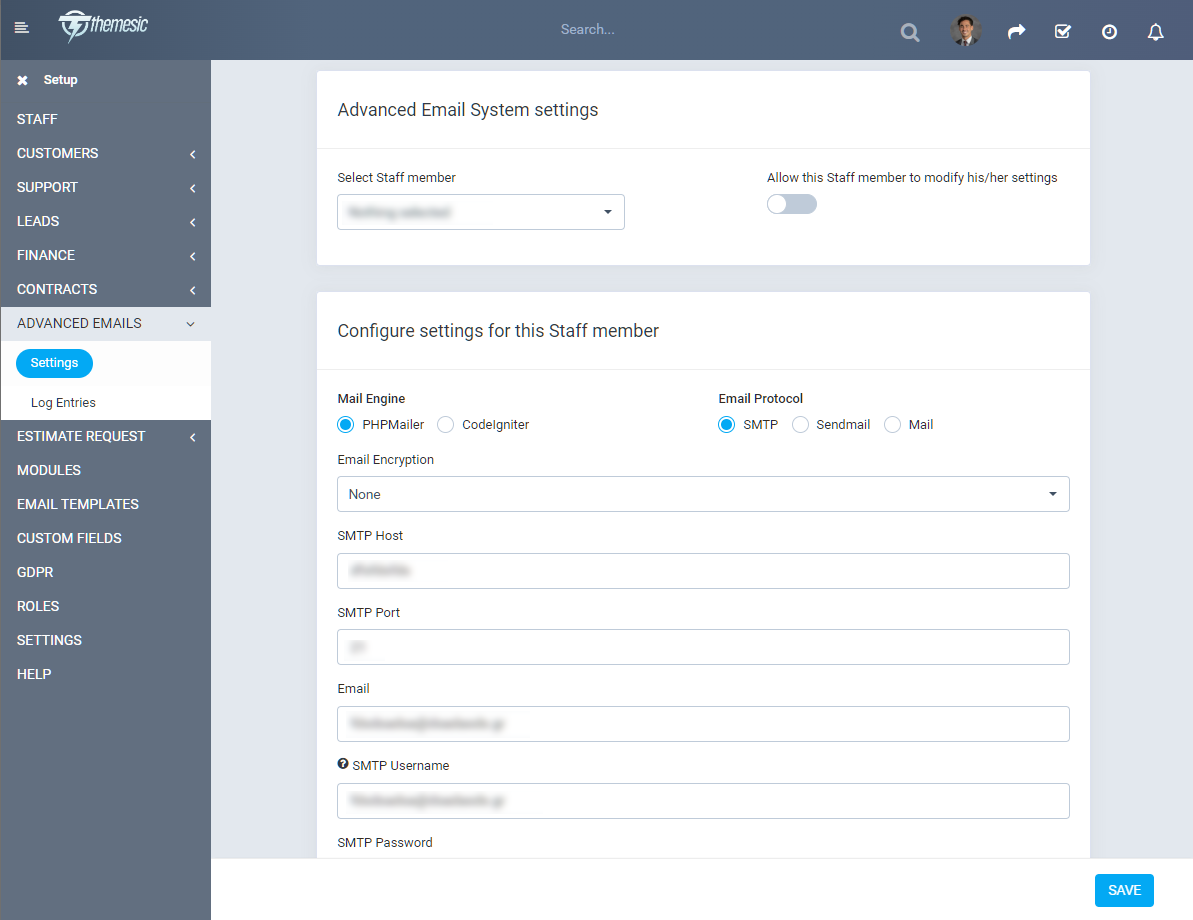
Task: Click the user profile avatar picture
Action: click(x=963, y=29)
